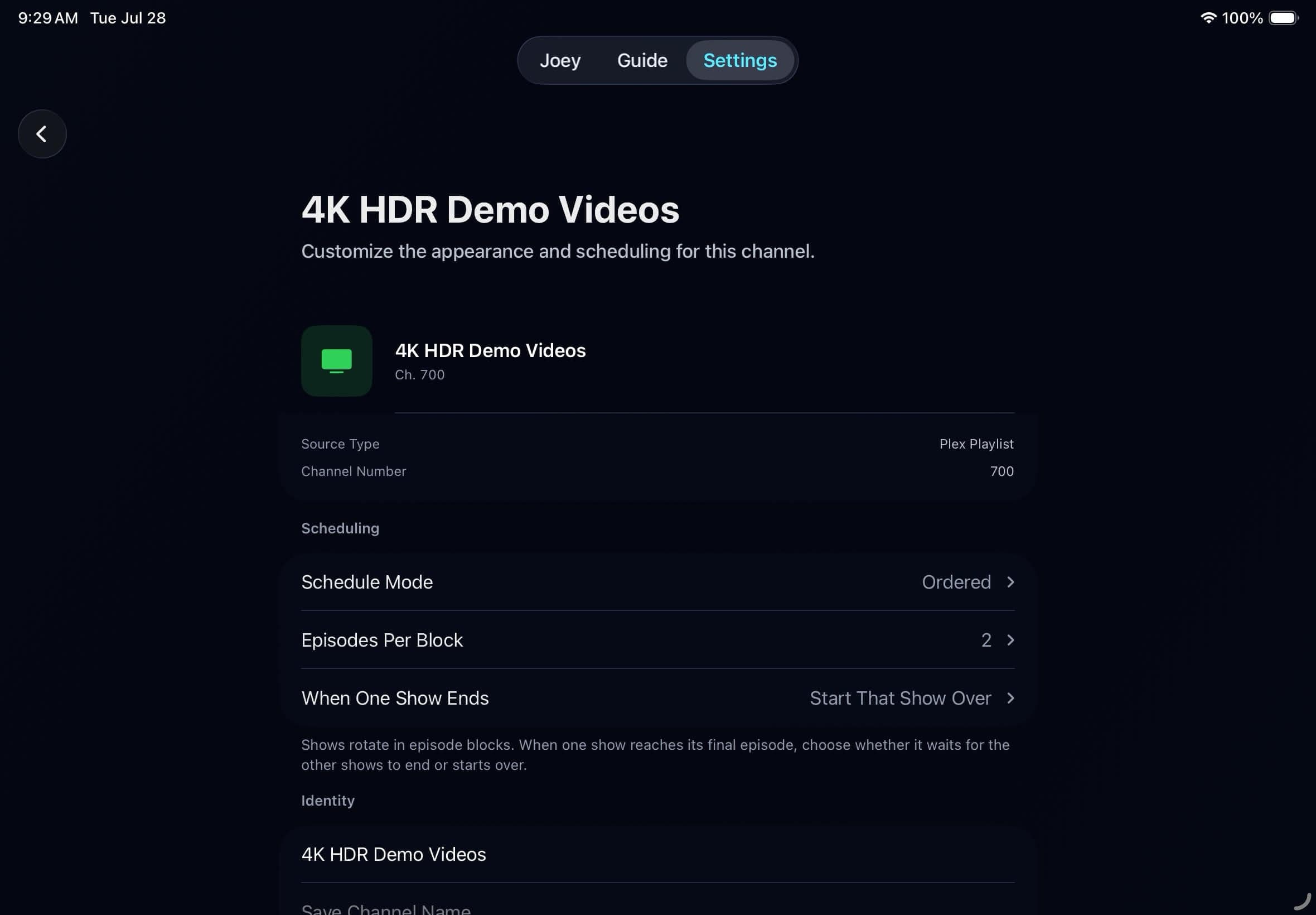Open When One Show Ends options
This screenshot has width=1316, height=915.
pyautogui.click(x=657, y=698)
